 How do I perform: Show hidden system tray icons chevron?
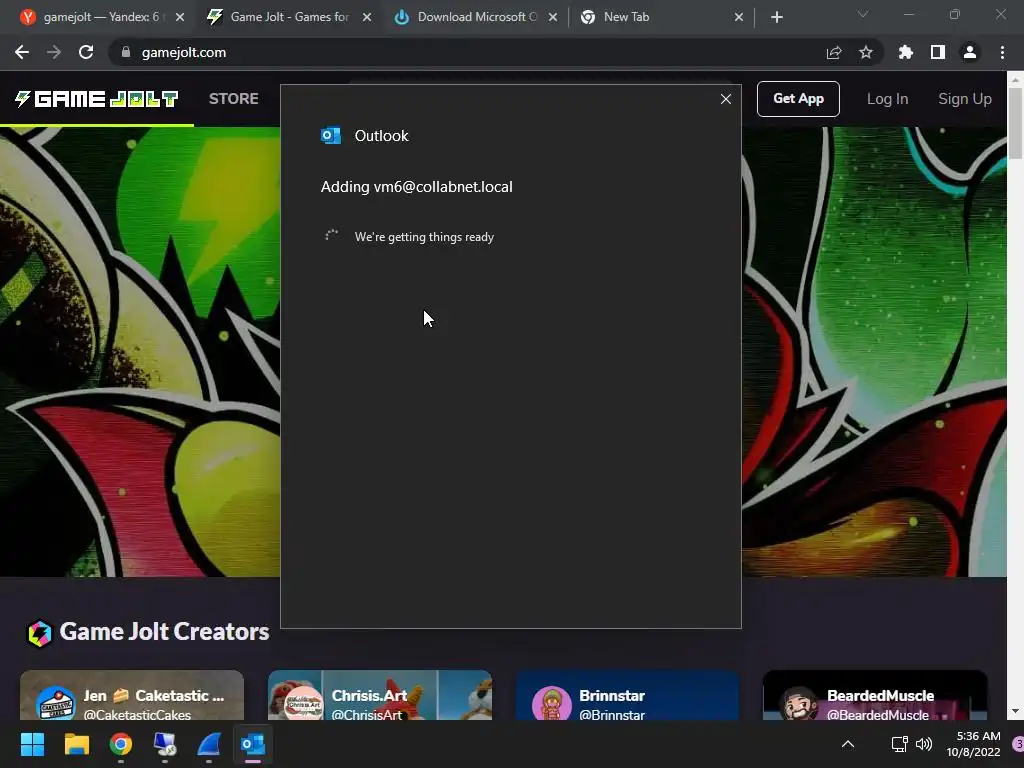click(x=848, y=744)
